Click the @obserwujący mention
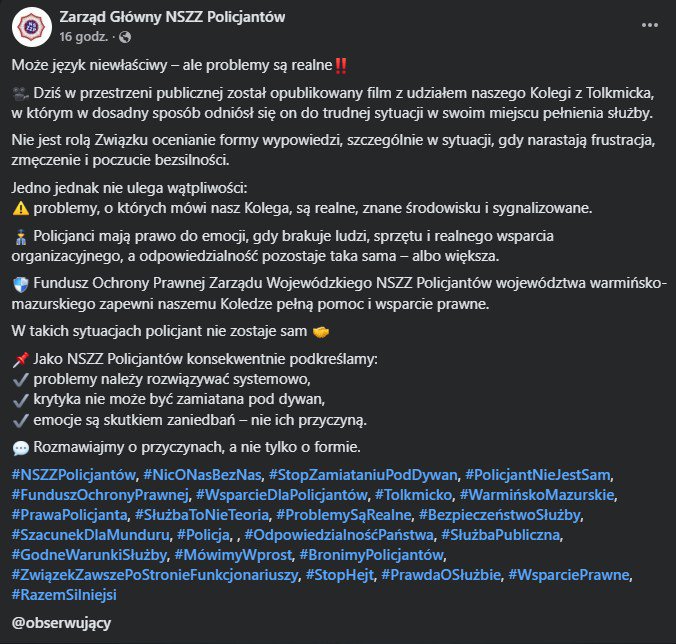Viewport: 676px width, 644px height. tap(59, 623)
